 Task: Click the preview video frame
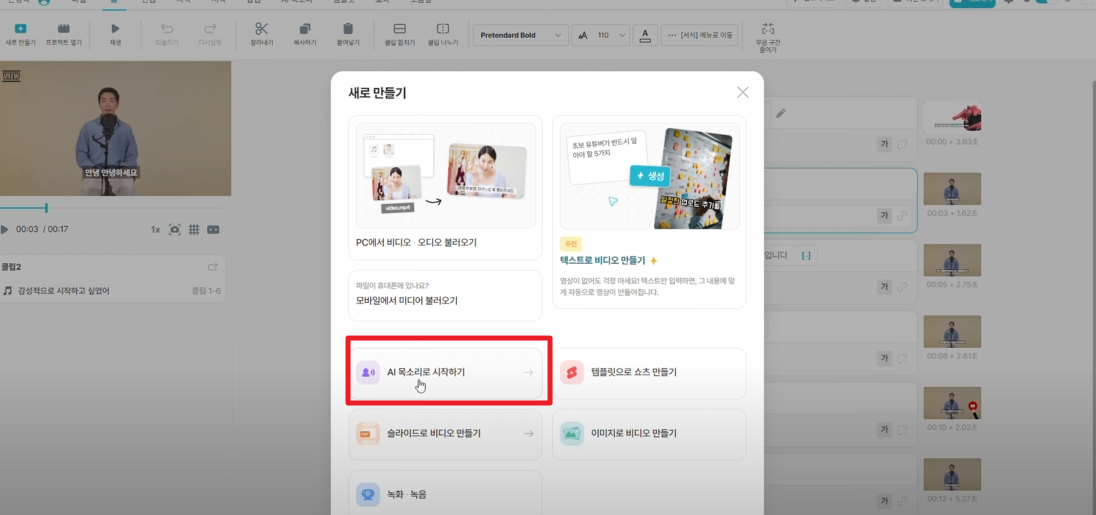point(115,128)
